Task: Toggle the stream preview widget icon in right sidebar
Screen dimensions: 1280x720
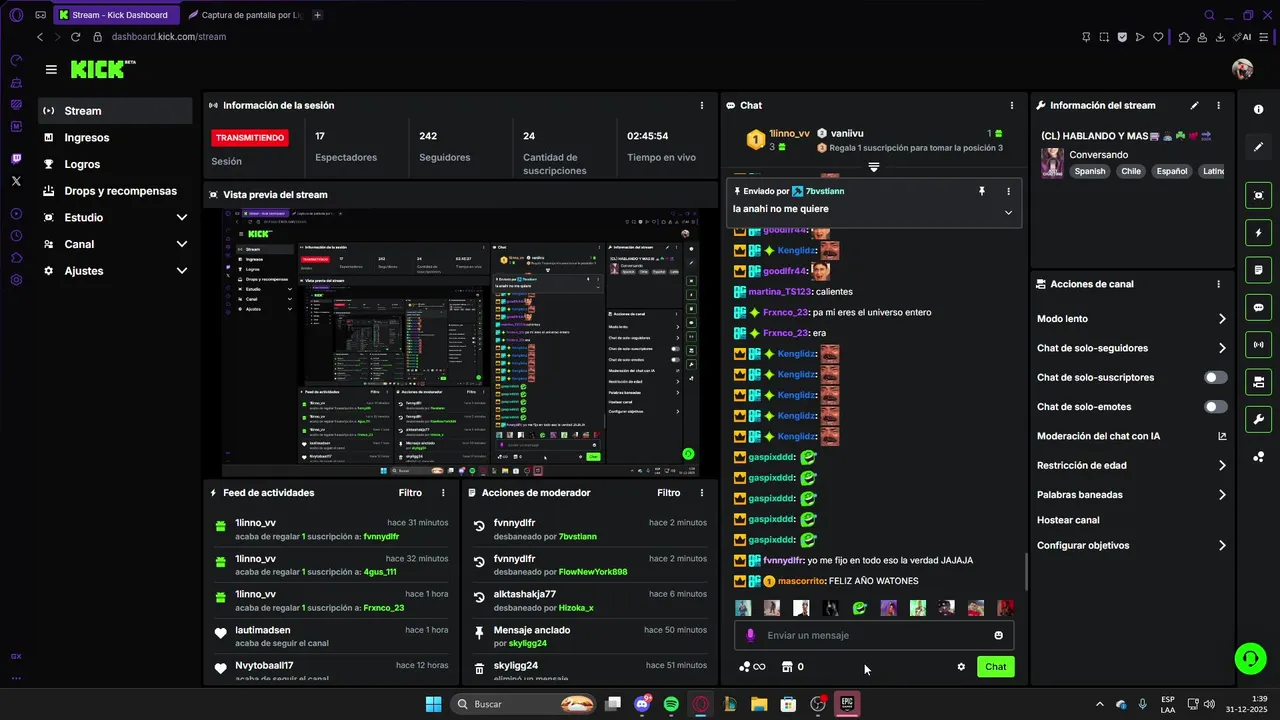Action: point(1258,195)
